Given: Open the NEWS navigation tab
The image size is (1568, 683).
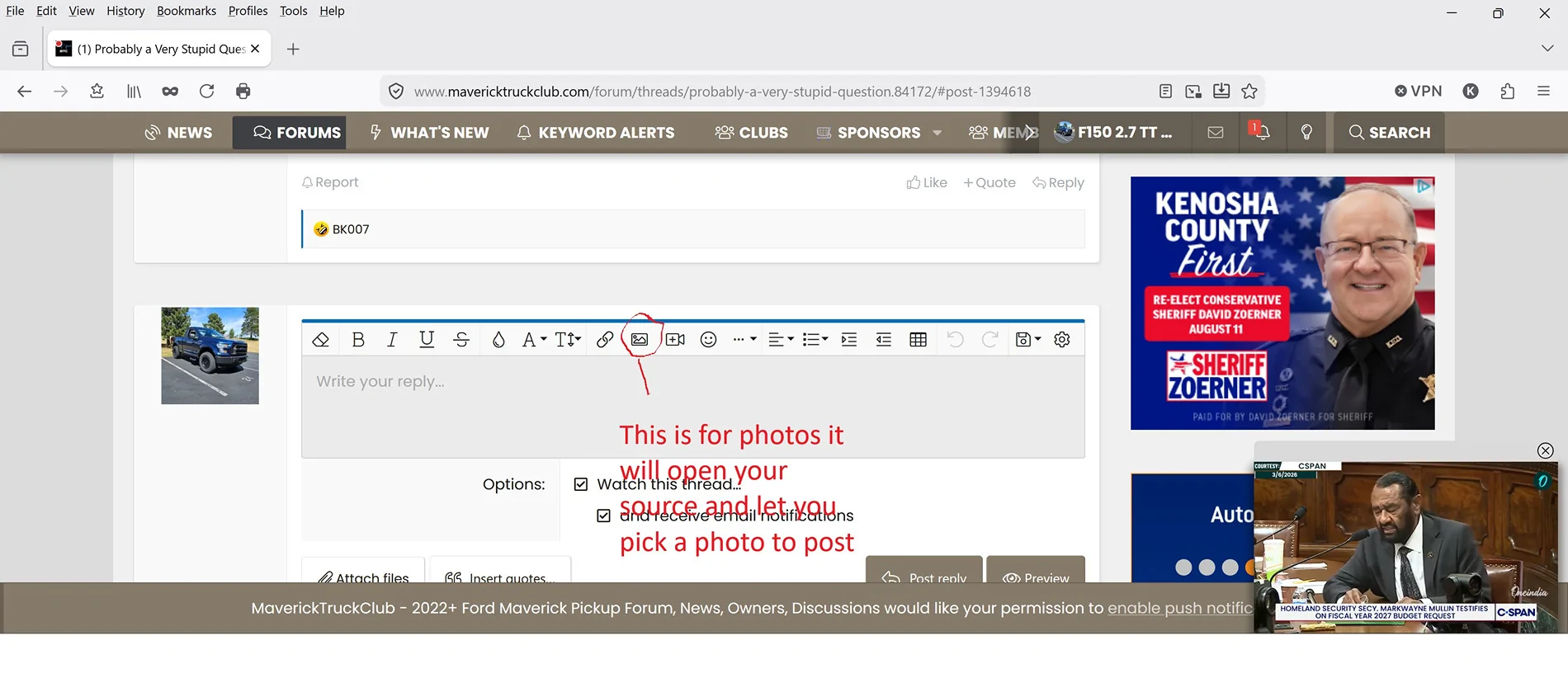Looking at the screenshot, I should (x=179, y=133).
